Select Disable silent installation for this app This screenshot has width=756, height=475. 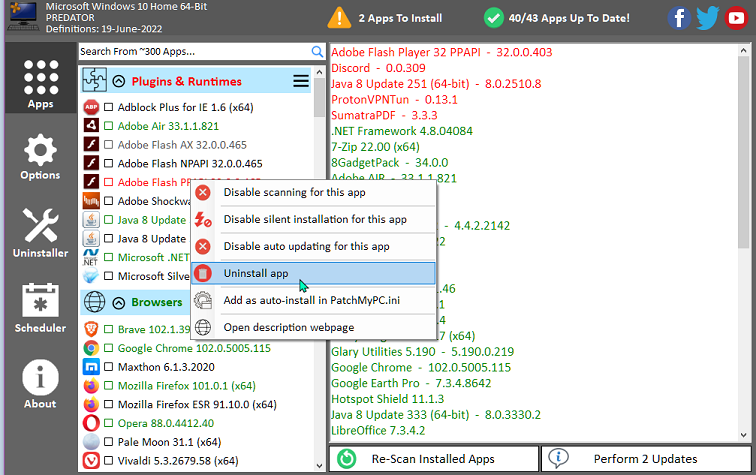(x=313, y=219)
